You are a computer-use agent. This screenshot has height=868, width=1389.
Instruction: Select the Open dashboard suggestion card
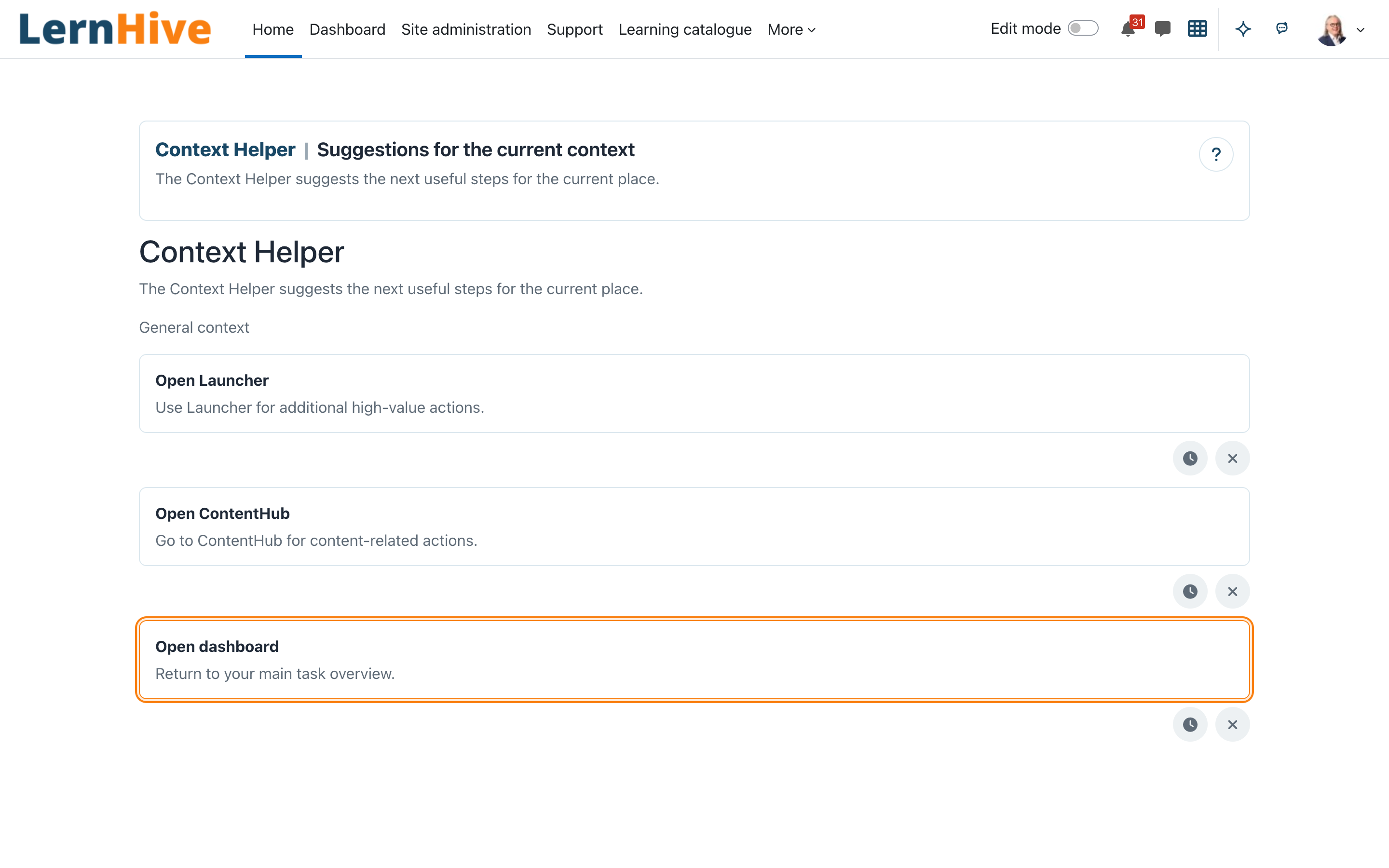click(x=694, y=660)
